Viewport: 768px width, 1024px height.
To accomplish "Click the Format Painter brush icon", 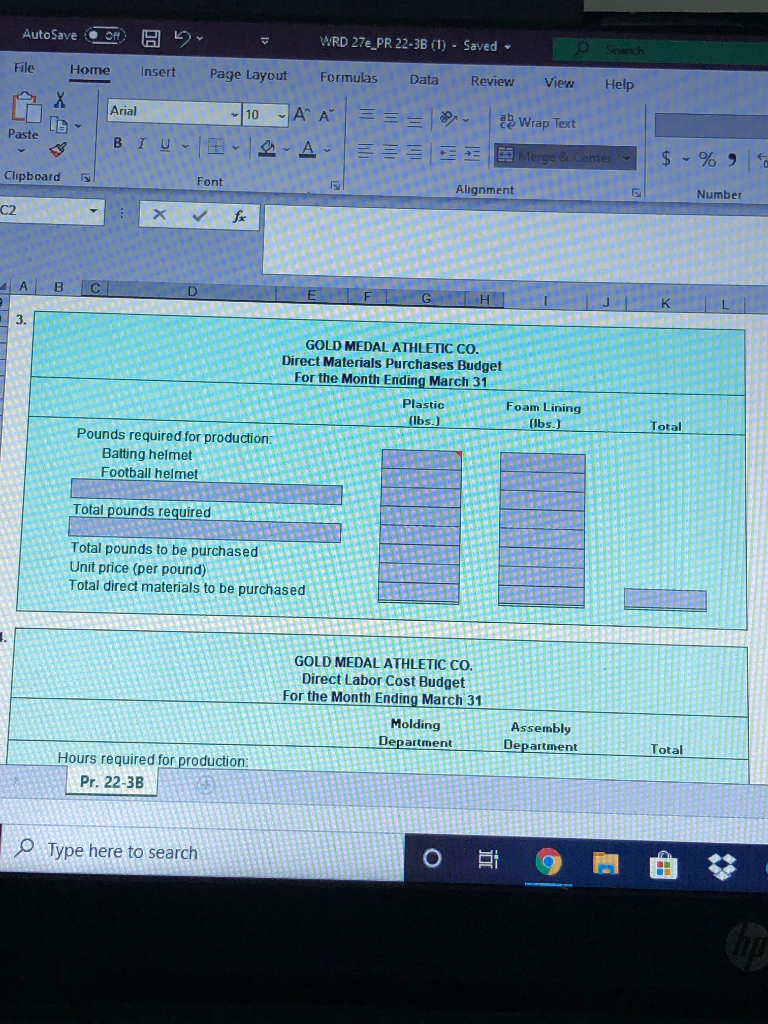I will pyautogui.click(x=58, y=150).
